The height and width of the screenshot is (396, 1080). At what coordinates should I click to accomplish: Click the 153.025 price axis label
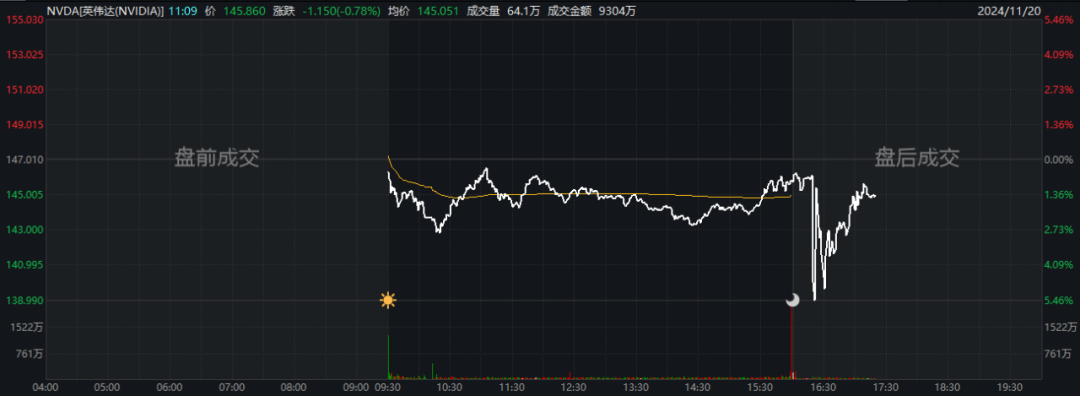click(26, 54)
